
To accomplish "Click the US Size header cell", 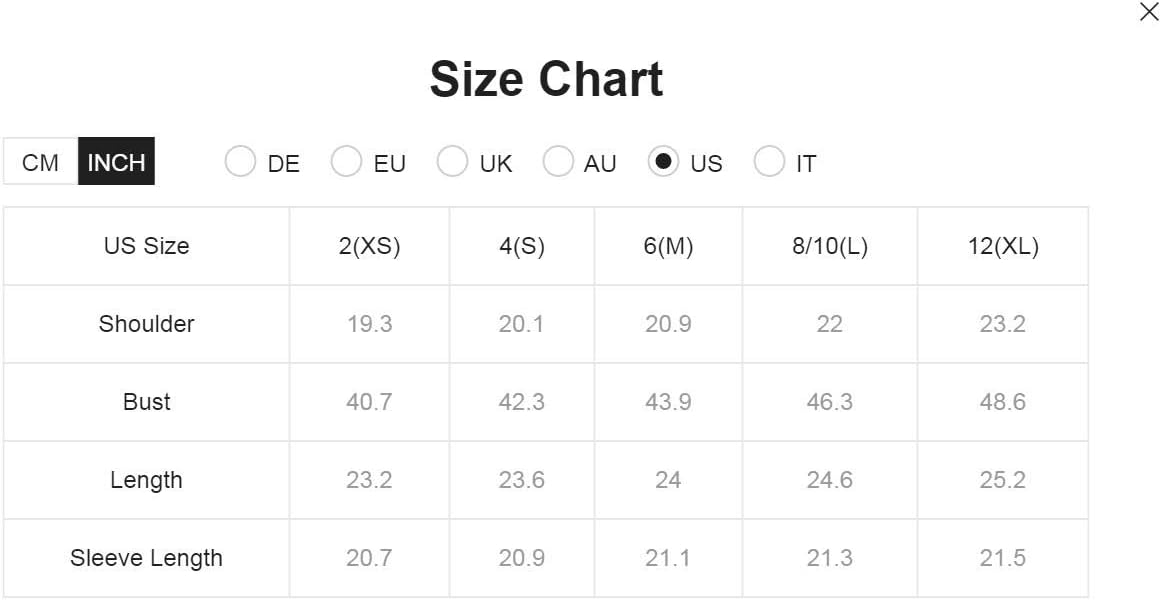I will point(147,246).
